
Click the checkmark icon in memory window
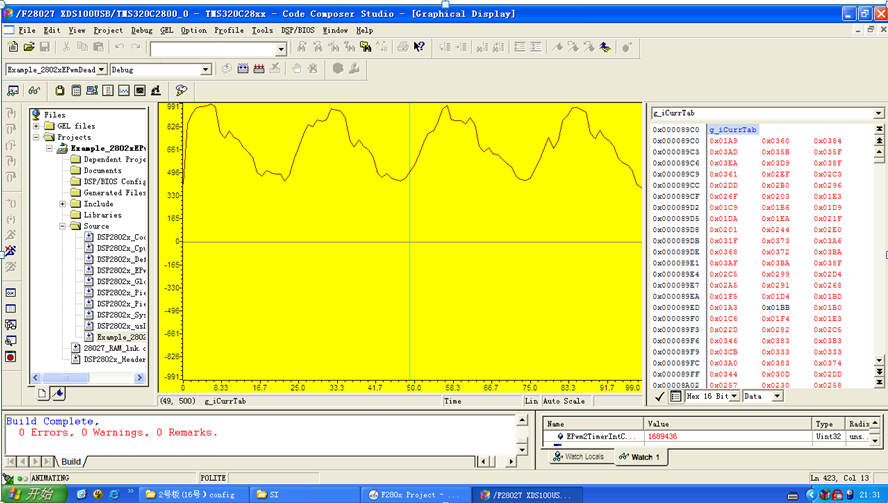tap(660, 396)
